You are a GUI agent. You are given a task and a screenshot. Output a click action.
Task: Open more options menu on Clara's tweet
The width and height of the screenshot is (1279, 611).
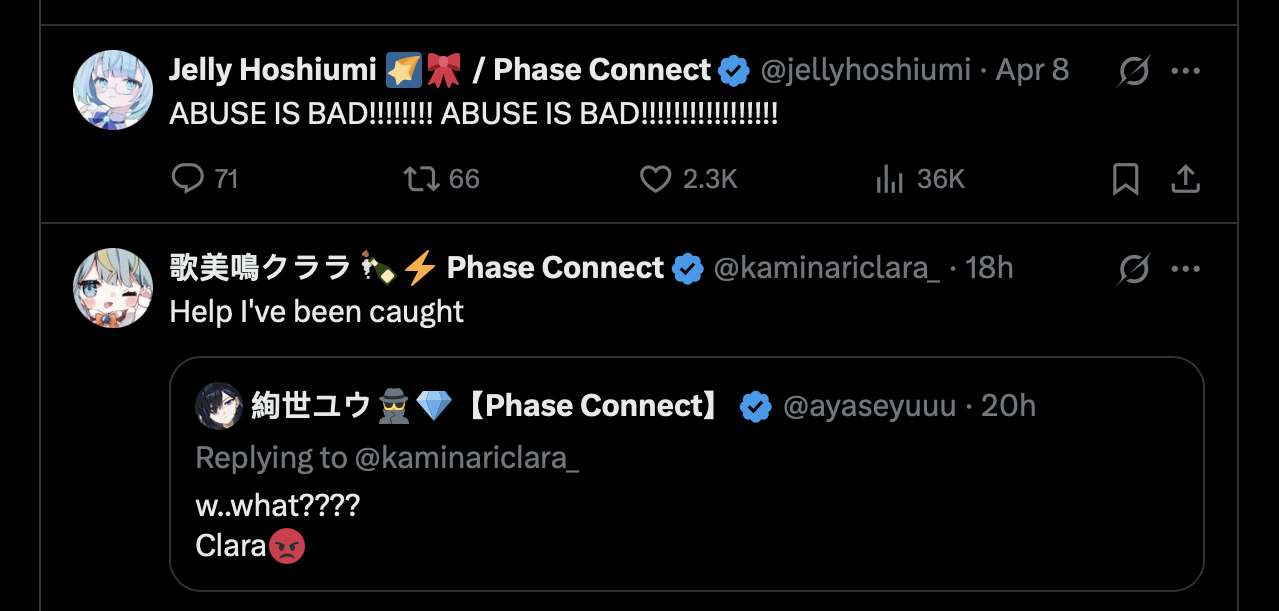(x=1185, y=268)
